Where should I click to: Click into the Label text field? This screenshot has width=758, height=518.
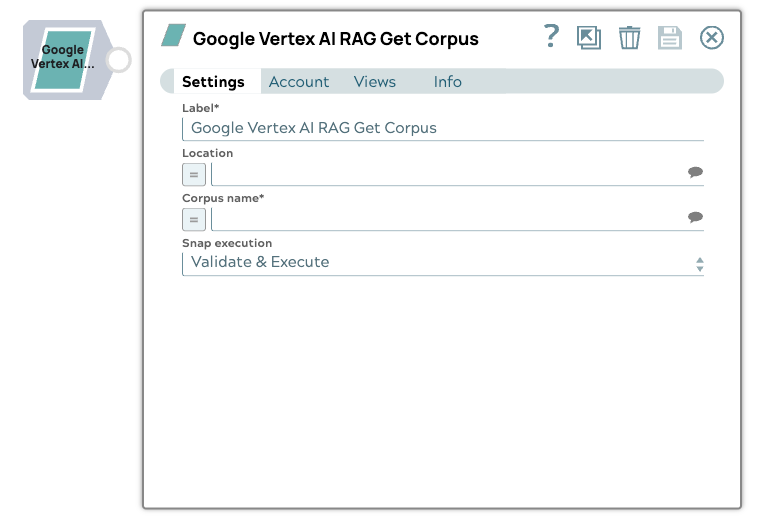[440, 128]
